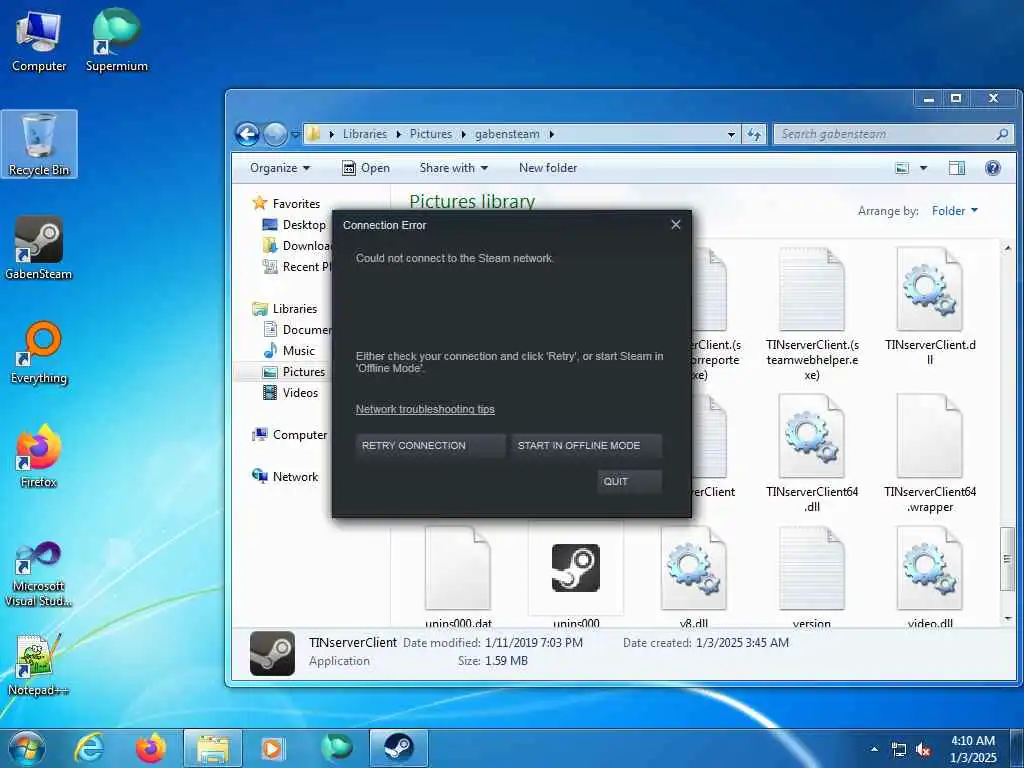Open the Supermium desktop shortcut
1024x768 pixels.
click(116, 40)
